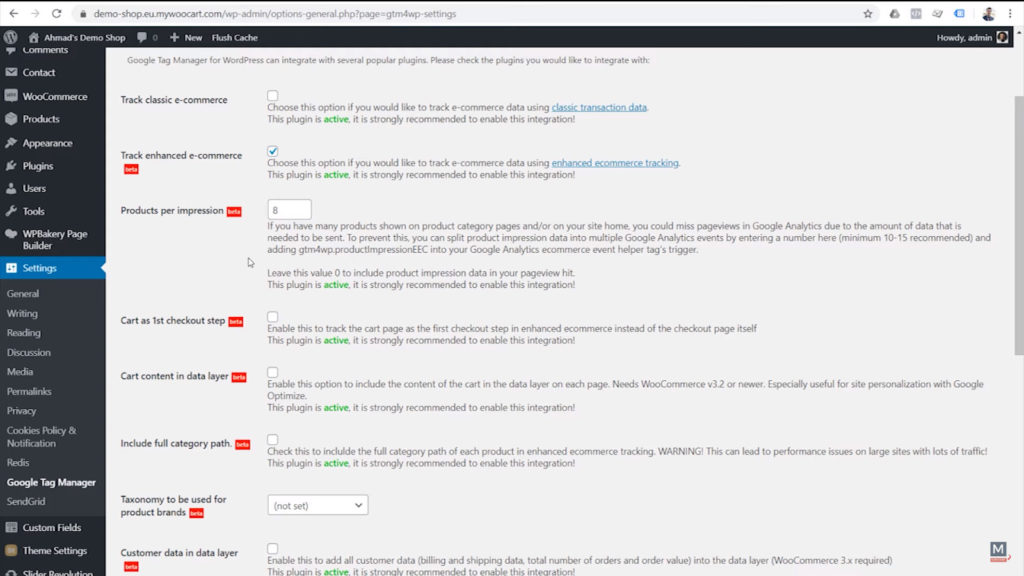Open Appearance via its paintbrush icon
The image size is (1024, 576).
13,141
